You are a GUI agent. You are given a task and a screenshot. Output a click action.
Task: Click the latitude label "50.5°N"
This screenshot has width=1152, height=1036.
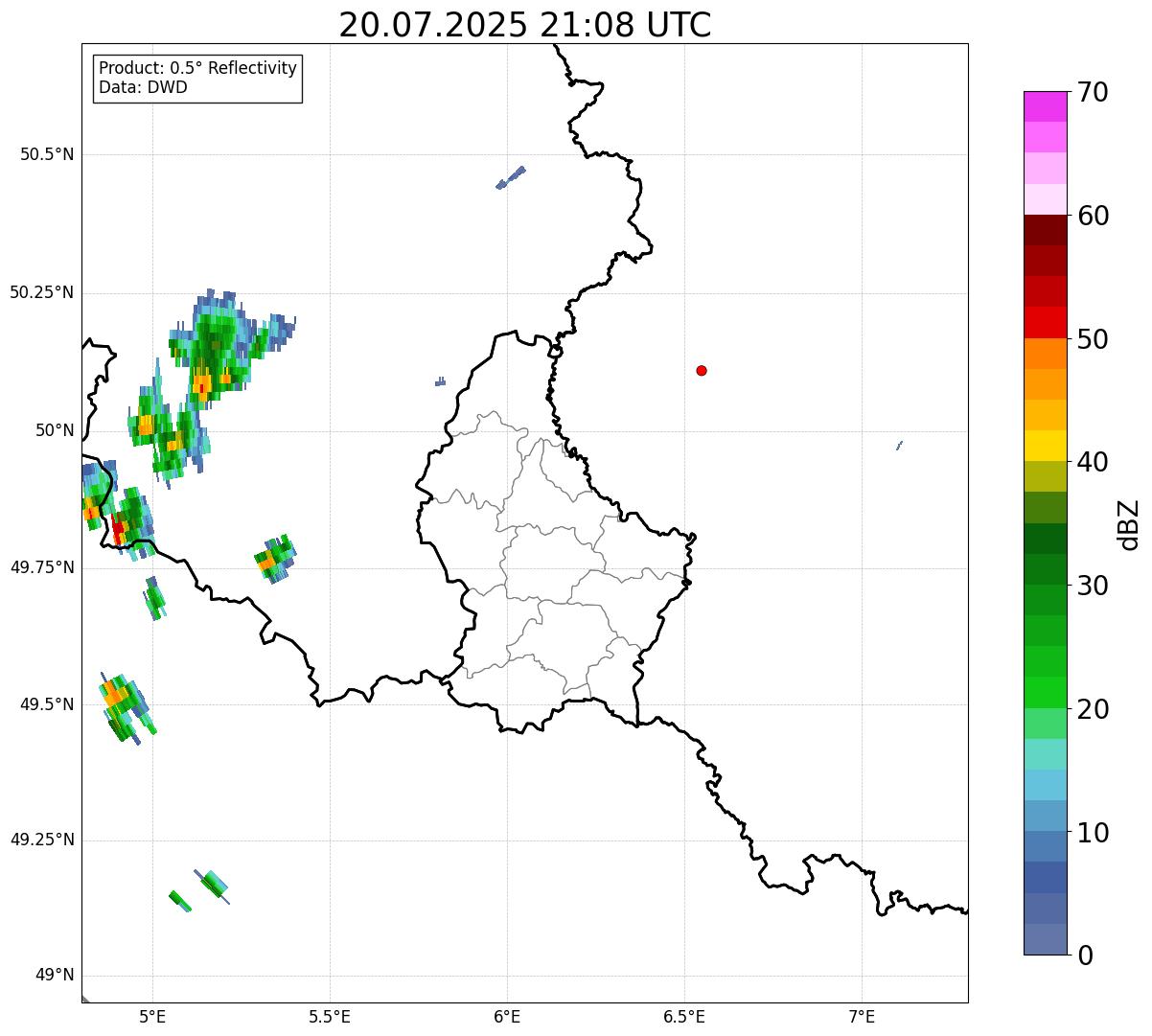[48, 155]
